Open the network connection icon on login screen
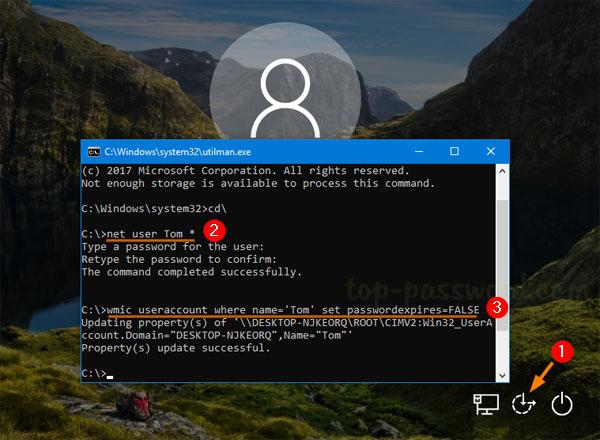600x440 pixels. (487, 404)
